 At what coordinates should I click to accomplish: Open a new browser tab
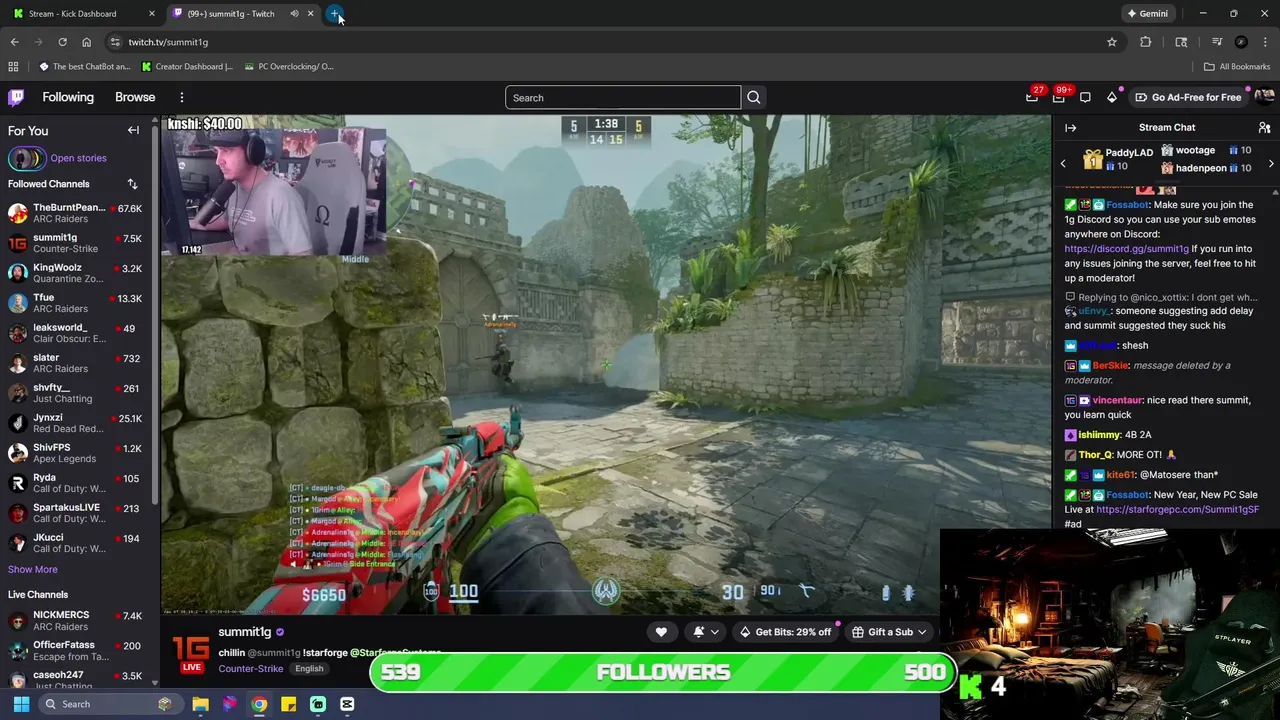coord(335,14)
